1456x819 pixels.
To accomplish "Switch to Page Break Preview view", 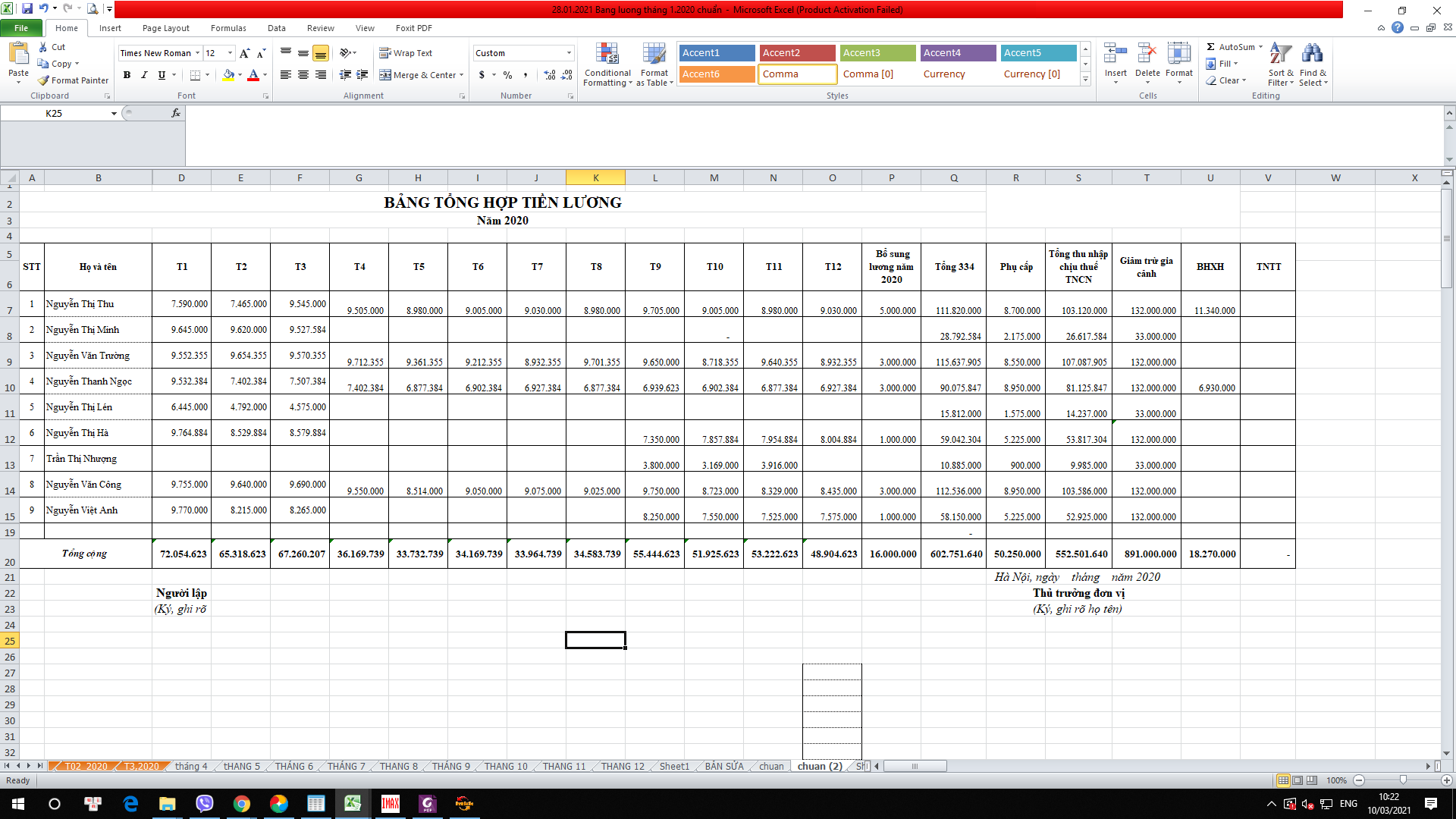I will pyautogui.click(x=1312, y=780).
